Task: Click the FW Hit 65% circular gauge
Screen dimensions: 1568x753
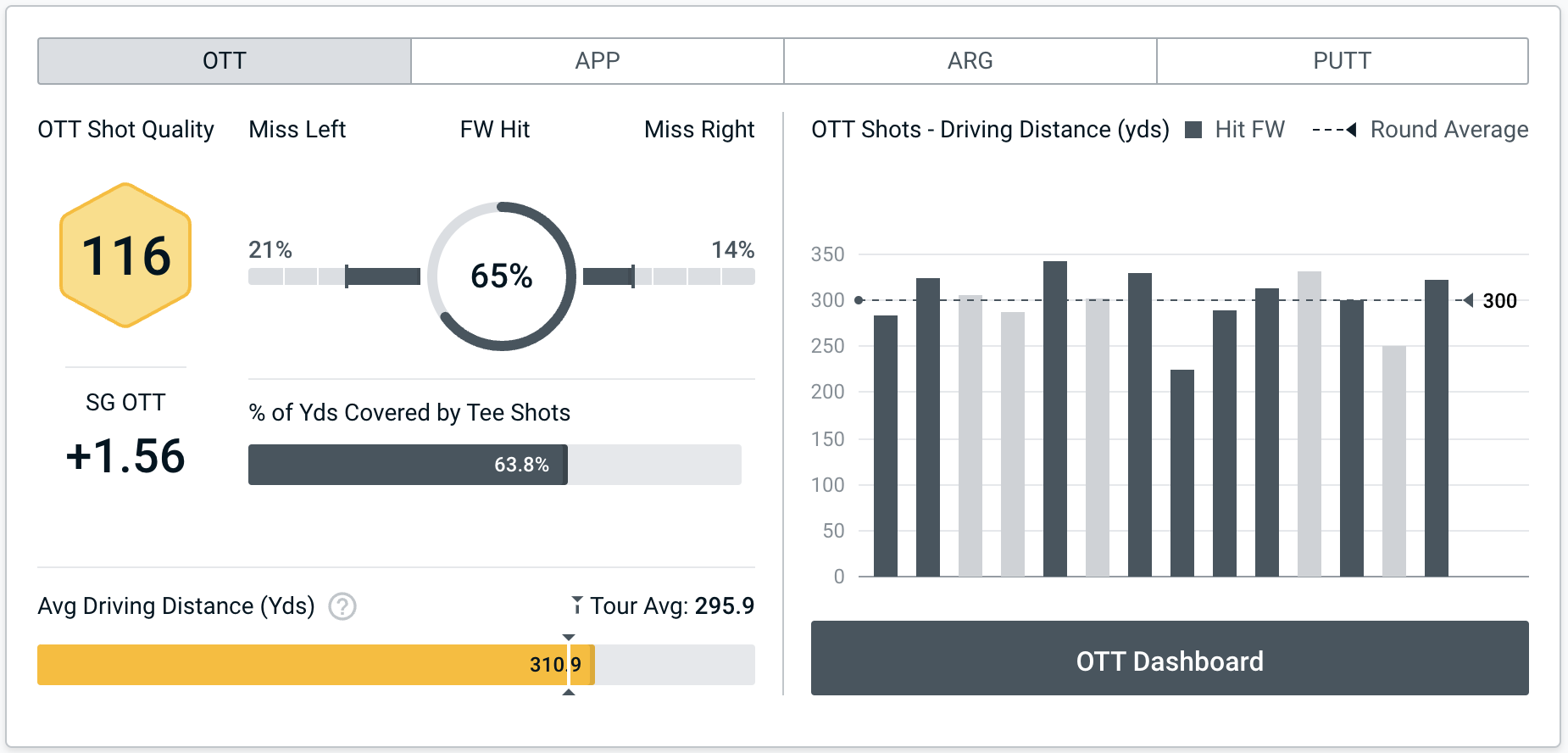Action: pos(502,276)
